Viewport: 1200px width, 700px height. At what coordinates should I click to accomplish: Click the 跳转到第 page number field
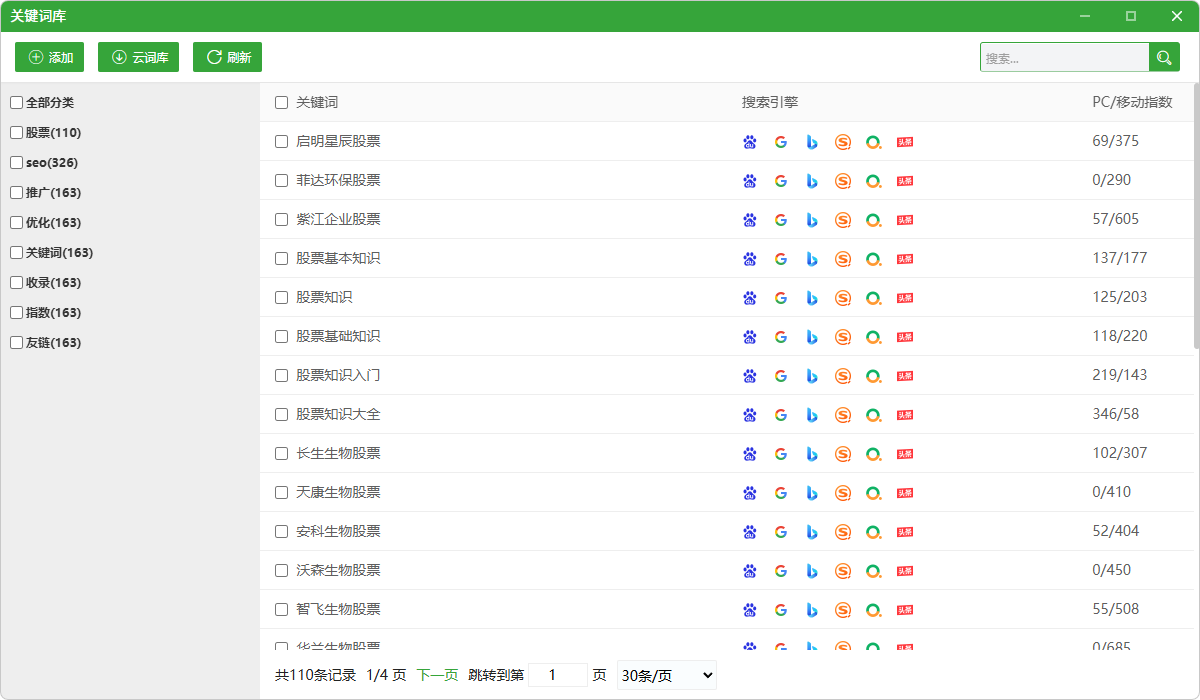coord(558,675)
